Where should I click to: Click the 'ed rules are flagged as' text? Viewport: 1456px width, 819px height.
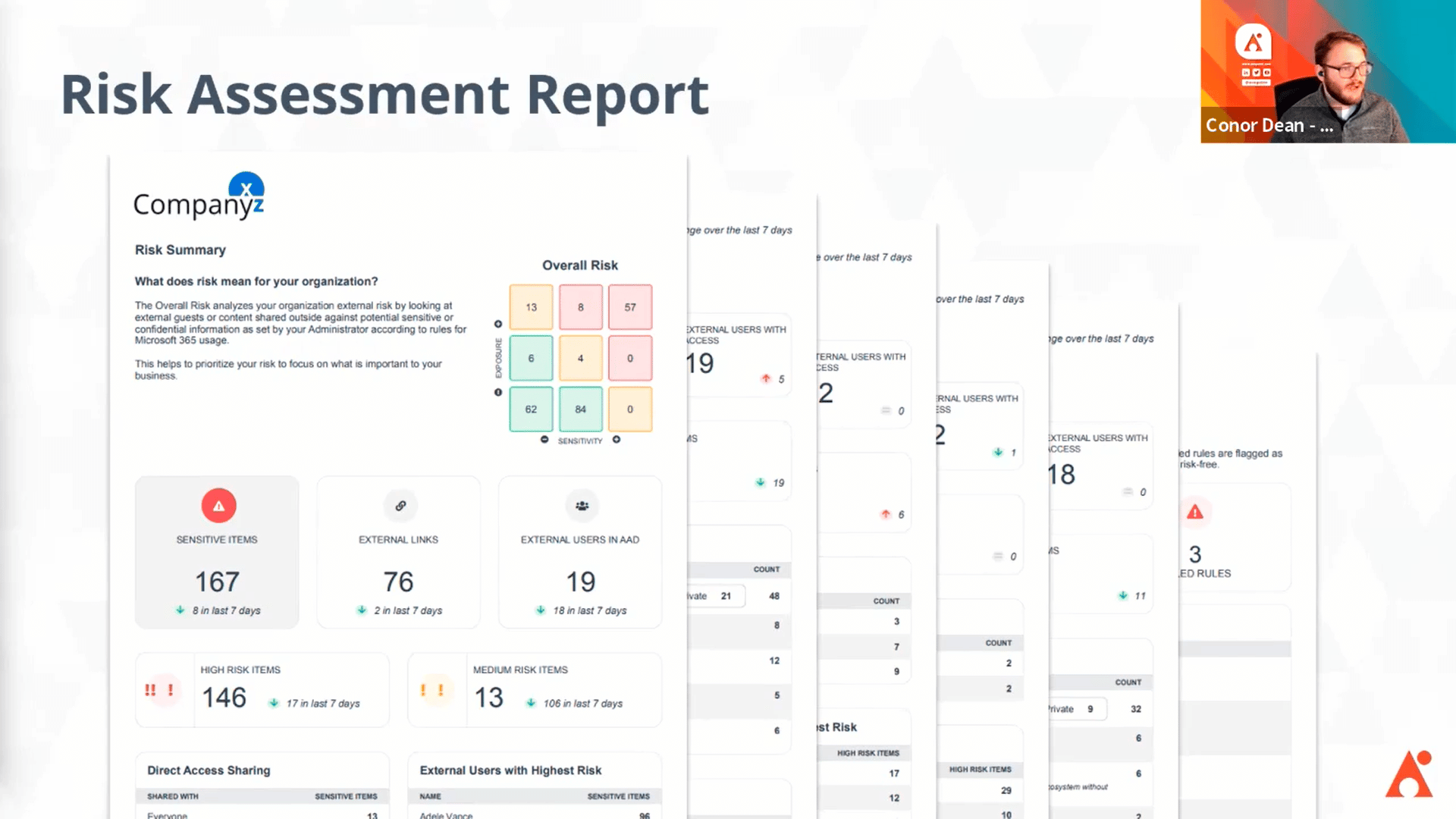(x=1230, y=453)
